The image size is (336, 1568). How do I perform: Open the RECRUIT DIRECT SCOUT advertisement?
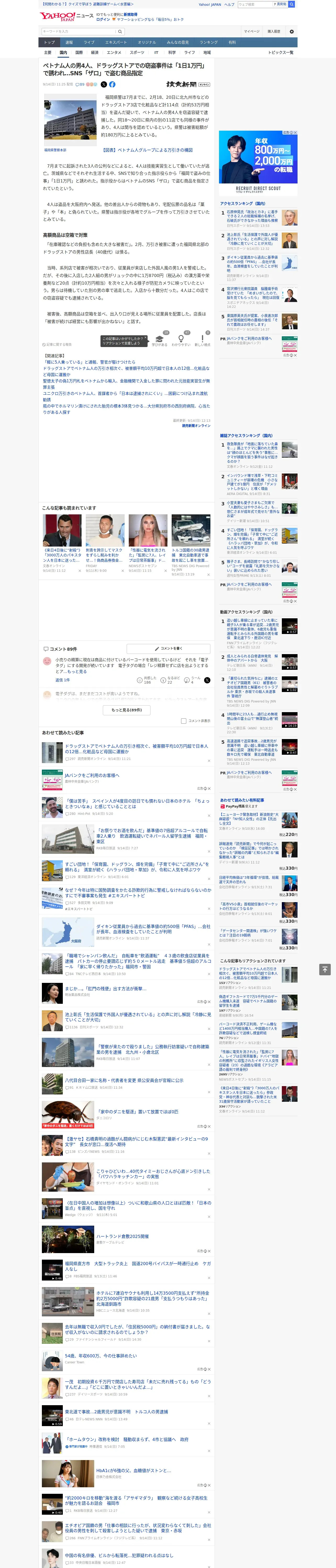258,163
